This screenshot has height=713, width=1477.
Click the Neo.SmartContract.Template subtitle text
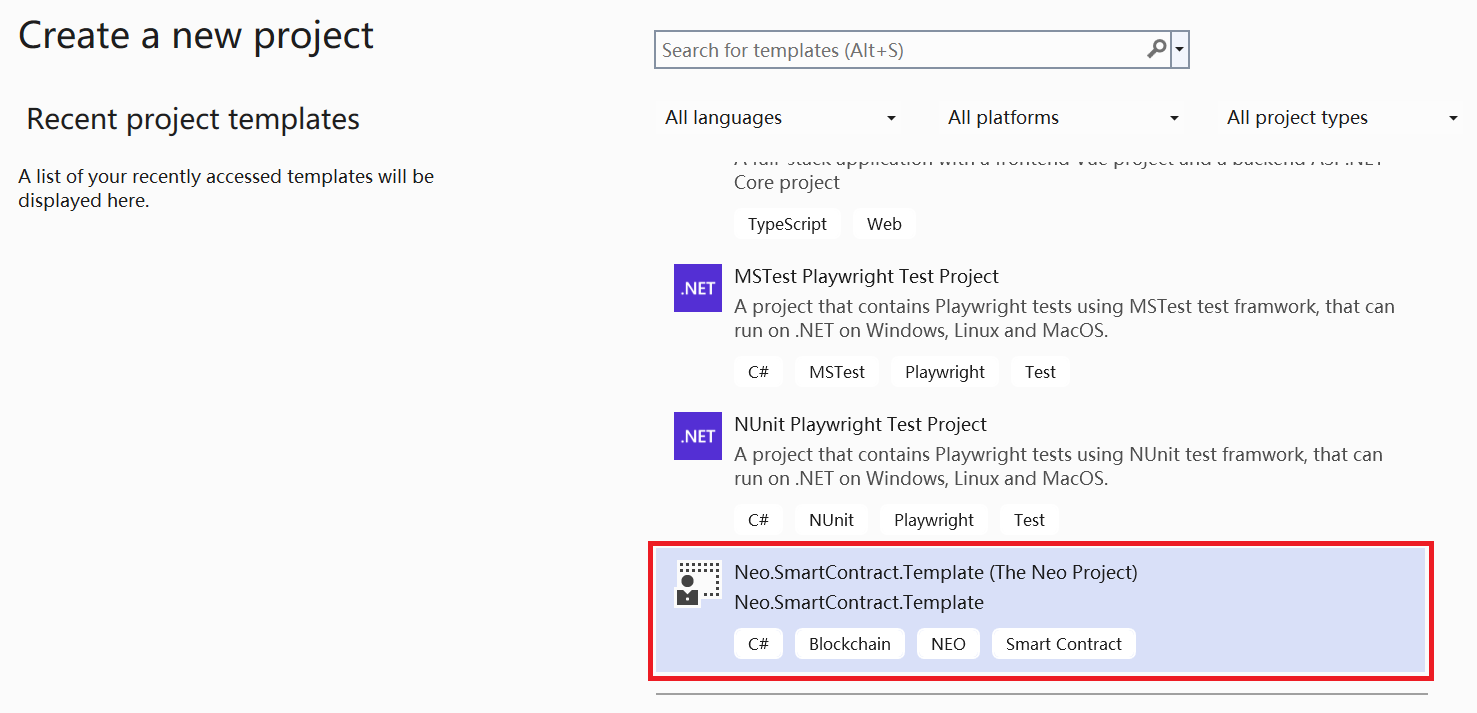pyautogui.click(x=859, y=602)
